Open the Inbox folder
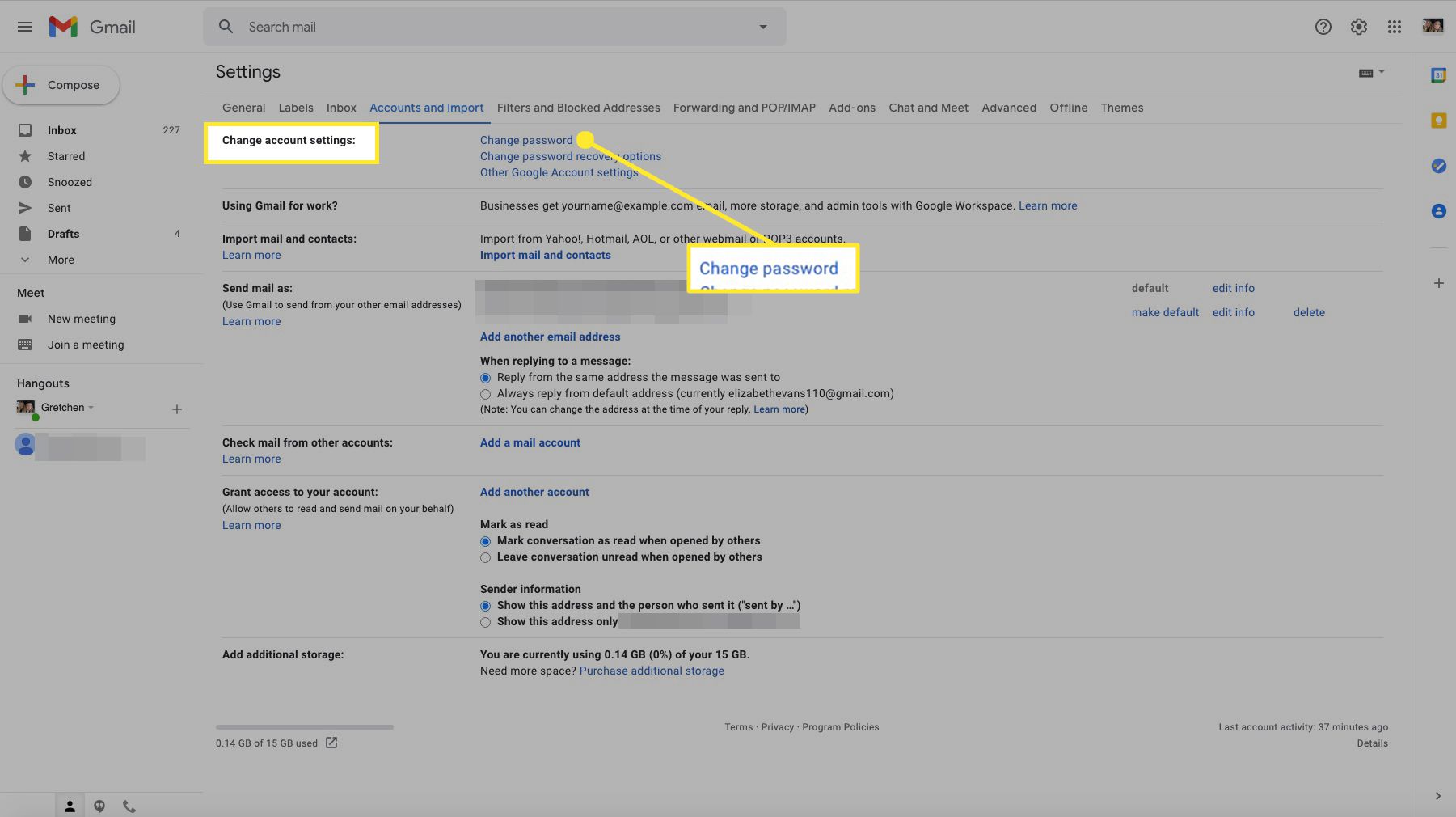This screenshot has width=1456, height=817. (x=61, y=130)
